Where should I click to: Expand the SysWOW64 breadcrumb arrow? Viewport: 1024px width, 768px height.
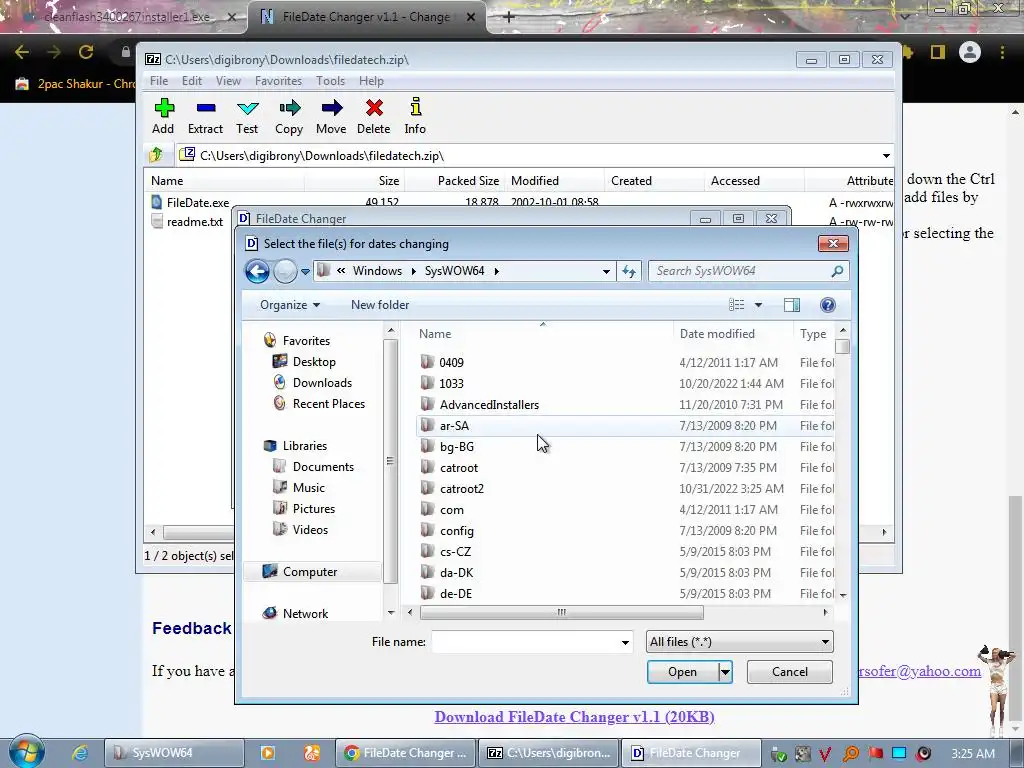coord(496,271)
